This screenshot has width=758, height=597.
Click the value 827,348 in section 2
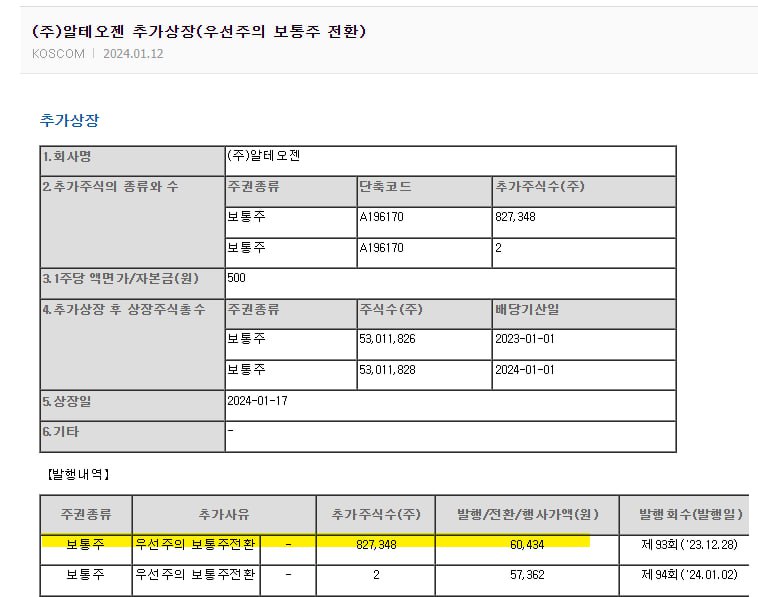[515, 217]
